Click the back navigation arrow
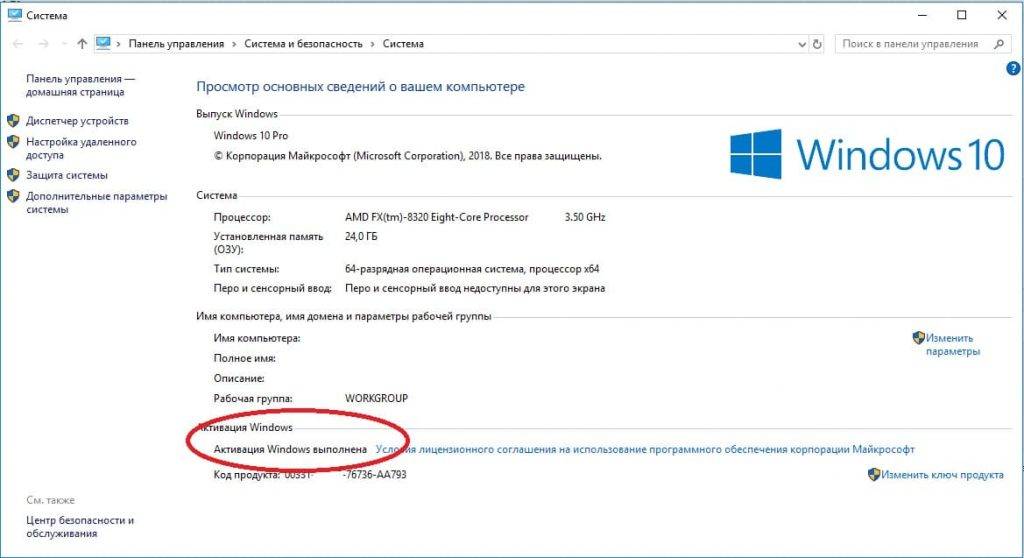The image size is (1024, 558). coord(17,44)
